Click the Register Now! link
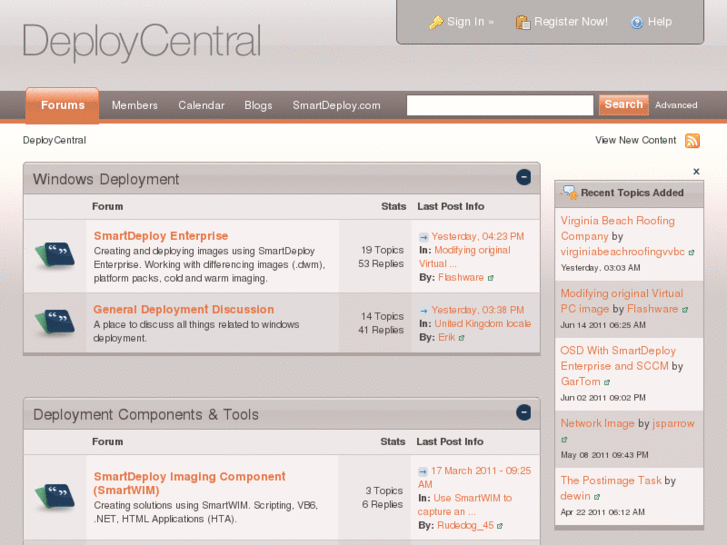 571,22
